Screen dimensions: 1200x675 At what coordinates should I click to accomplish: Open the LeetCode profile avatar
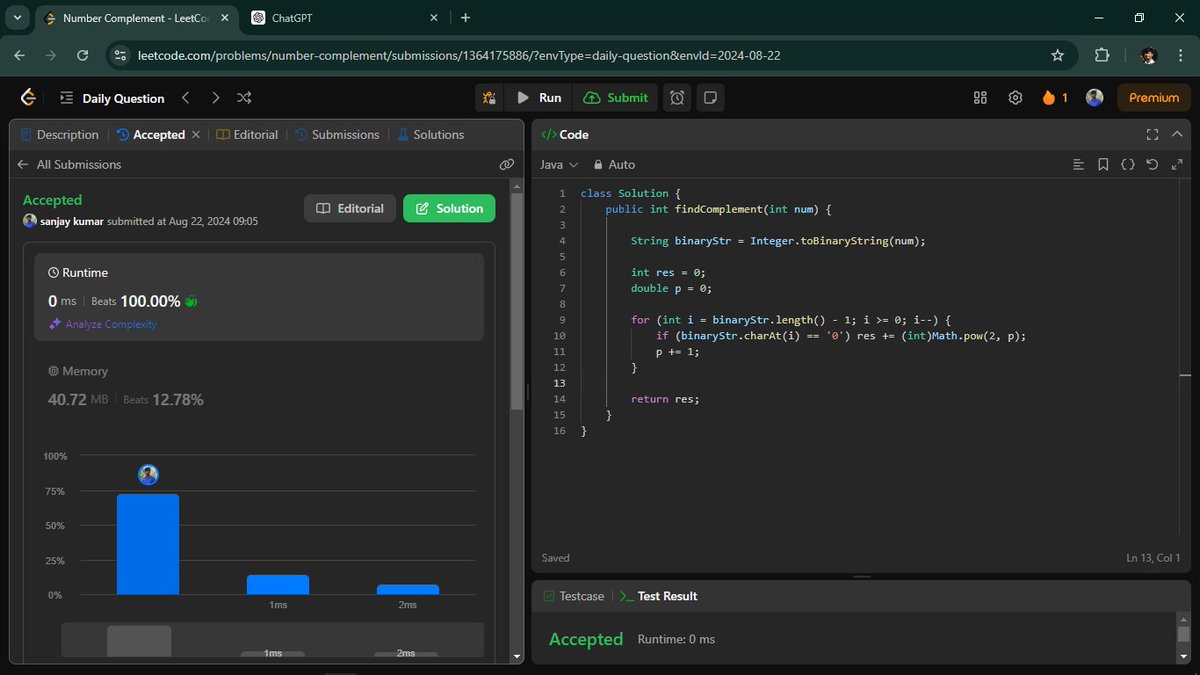(x=1095, y=98)
